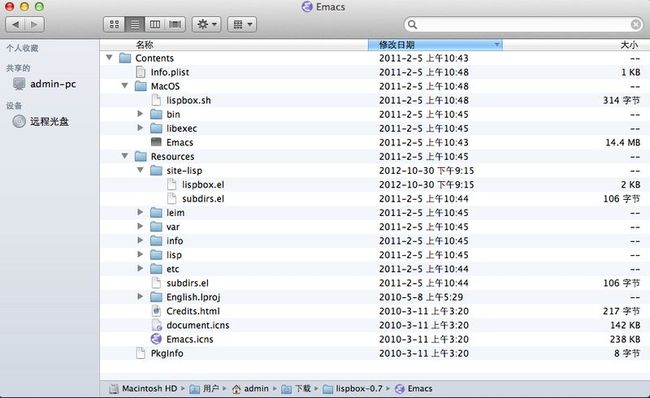Clear the search field with the X button

click(x=635, y=24)
